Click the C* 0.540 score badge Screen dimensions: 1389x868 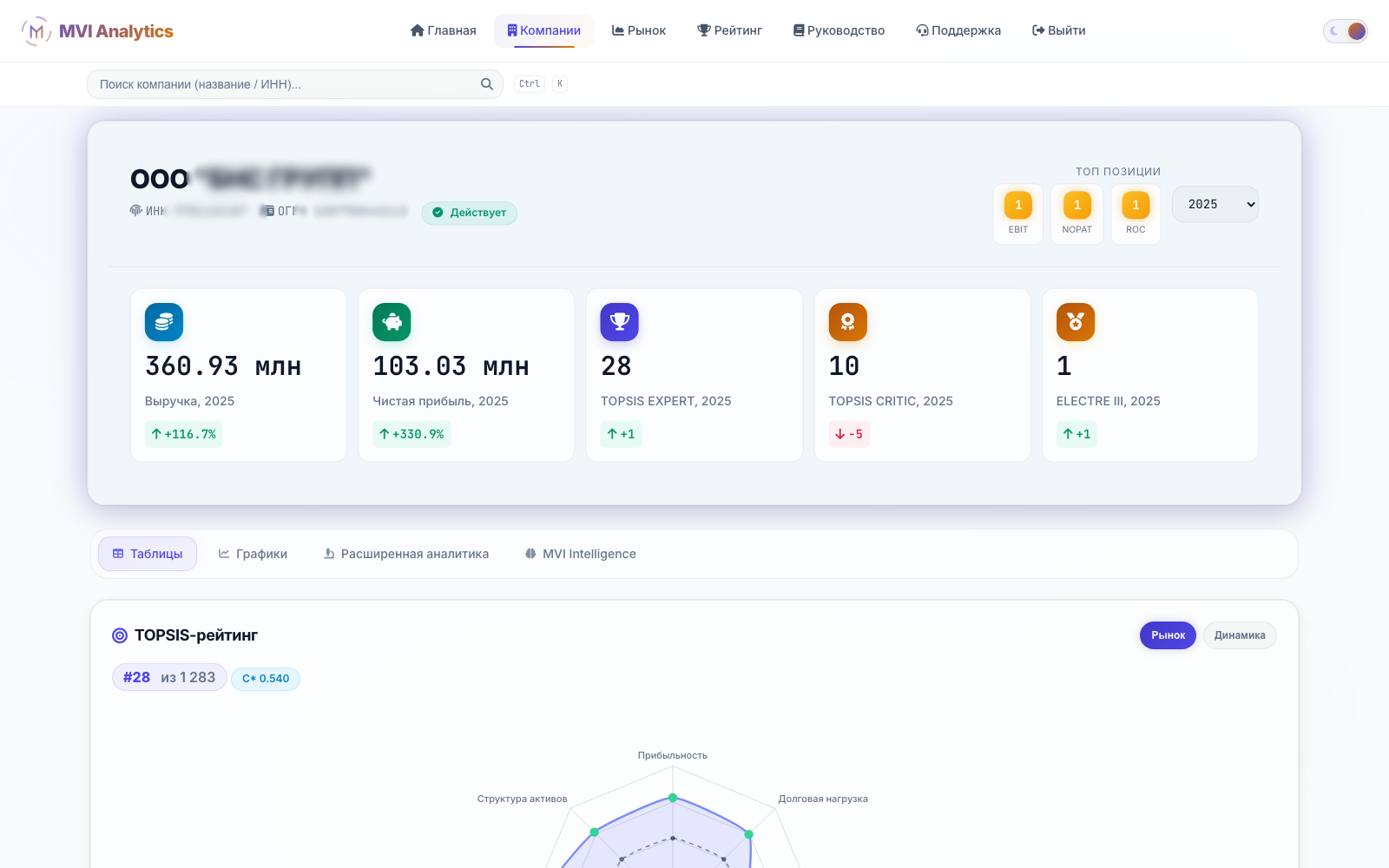[266, 679]
